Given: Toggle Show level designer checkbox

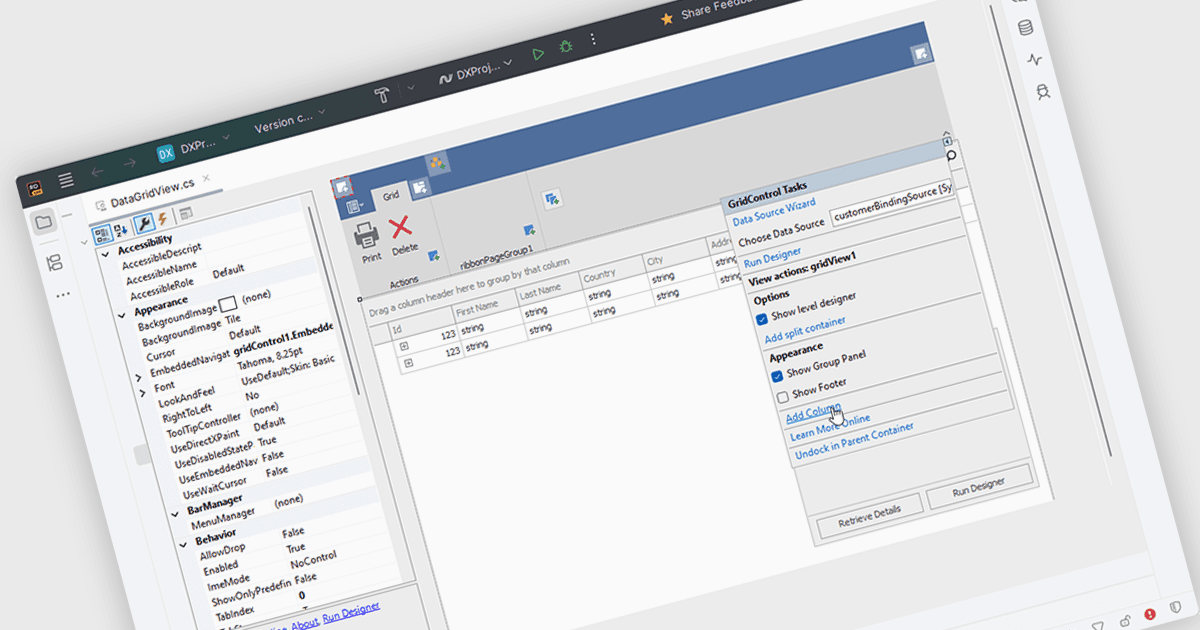Looking at the screenshot, I should point(762,319).
